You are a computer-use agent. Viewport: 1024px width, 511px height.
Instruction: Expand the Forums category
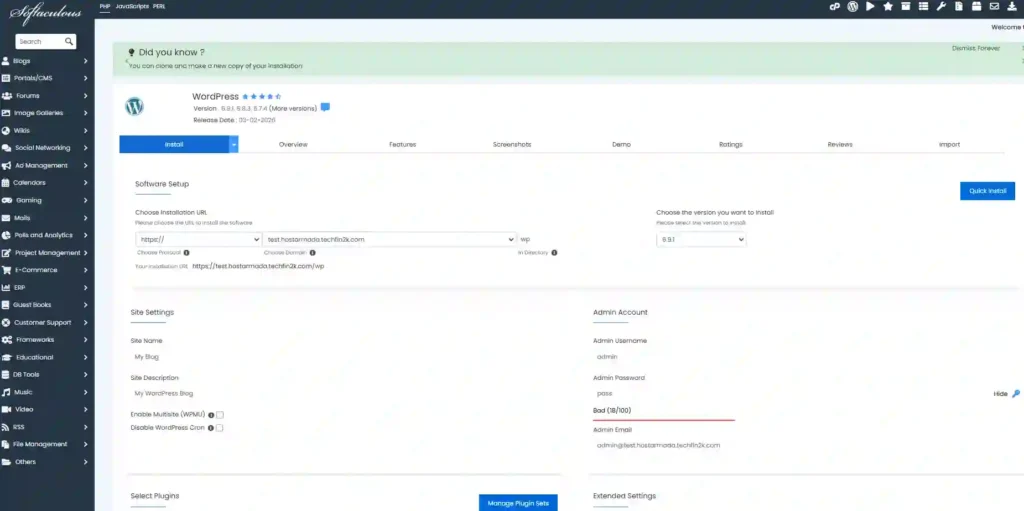(x=45, y=95)
